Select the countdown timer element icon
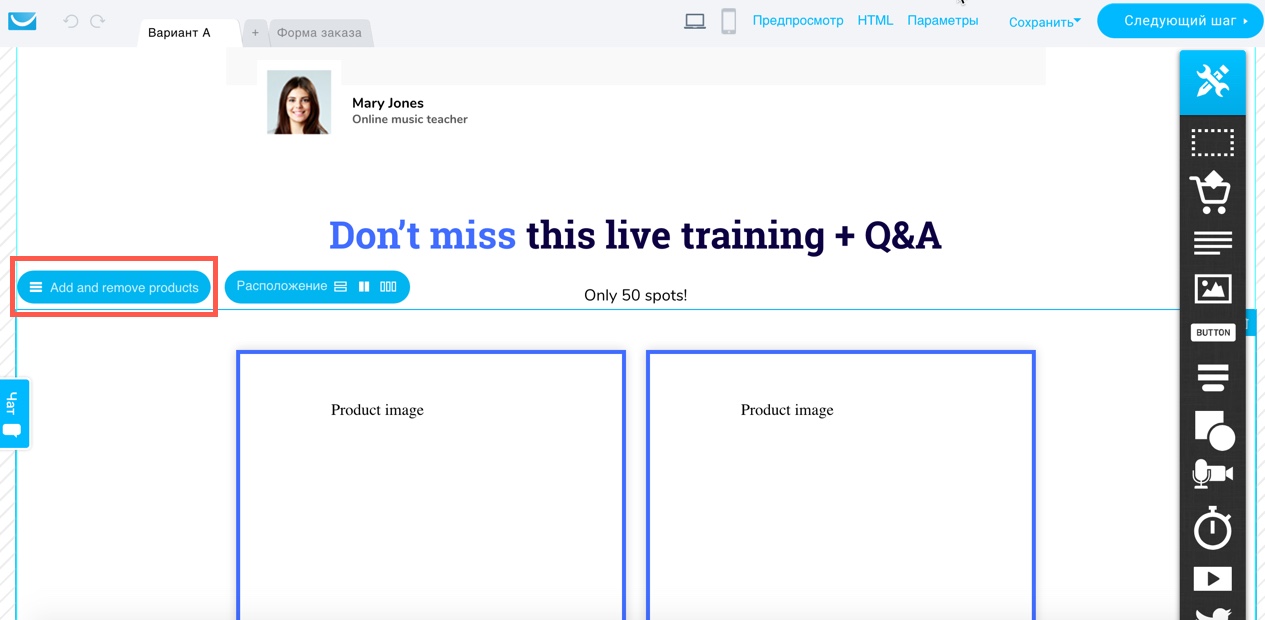This screenshot has width=1265, height=620. 1212,527
